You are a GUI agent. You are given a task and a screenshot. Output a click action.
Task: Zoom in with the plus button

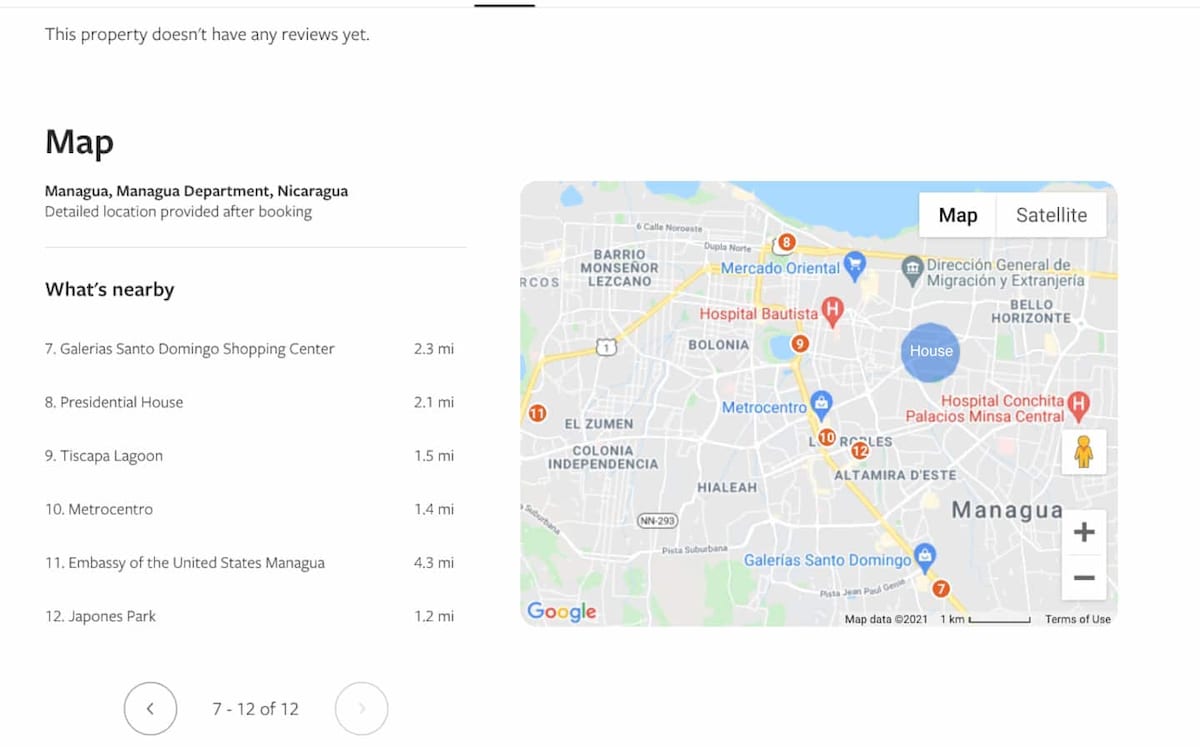pos(1083,532)
